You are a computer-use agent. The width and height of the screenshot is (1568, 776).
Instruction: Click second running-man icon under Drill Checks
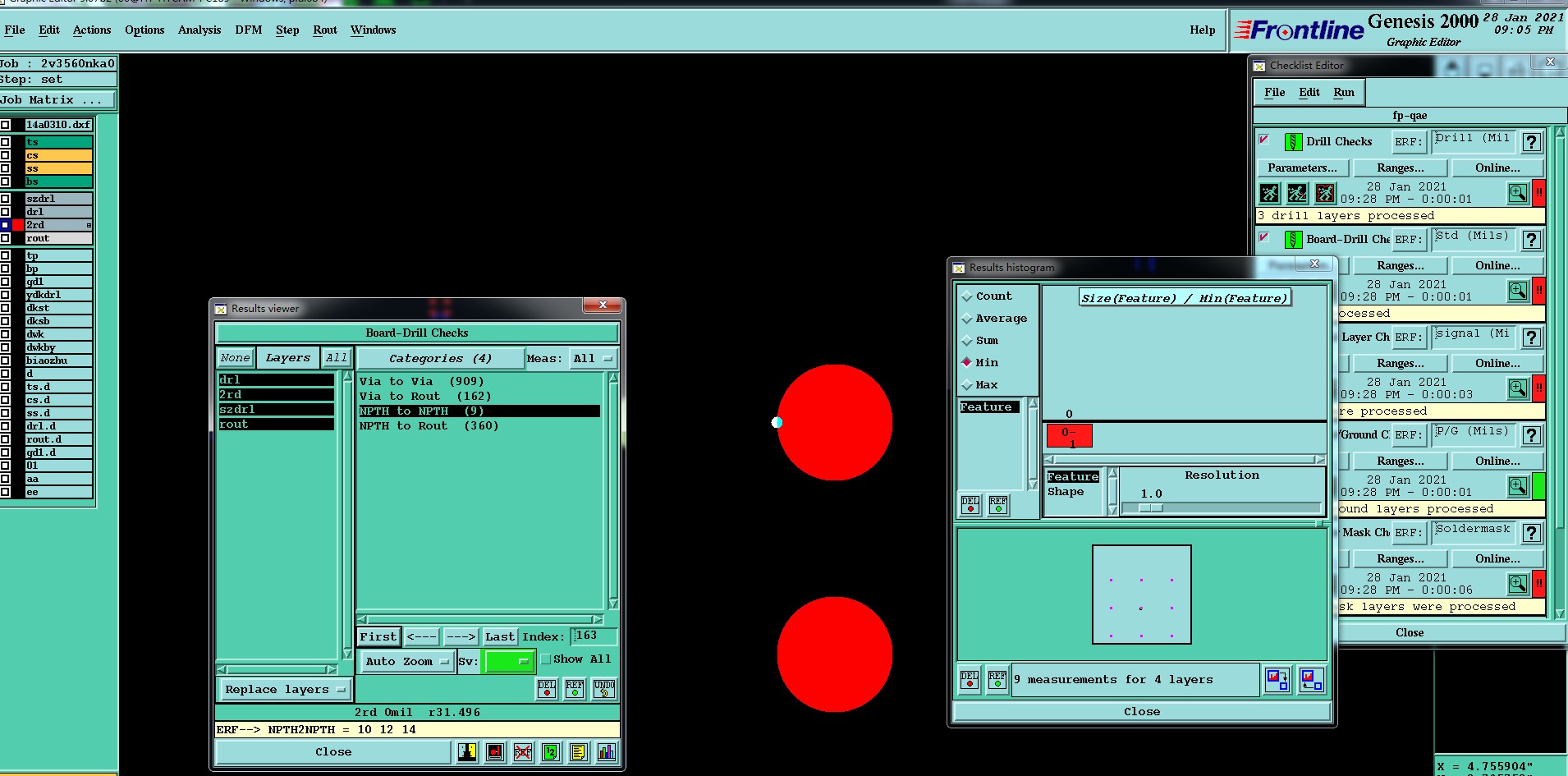click(1298, 193)
